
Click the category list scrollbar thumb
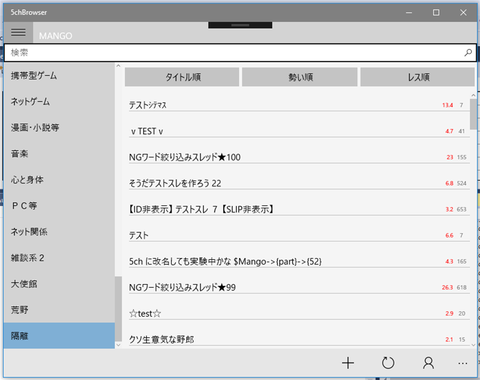coord(118,309)
